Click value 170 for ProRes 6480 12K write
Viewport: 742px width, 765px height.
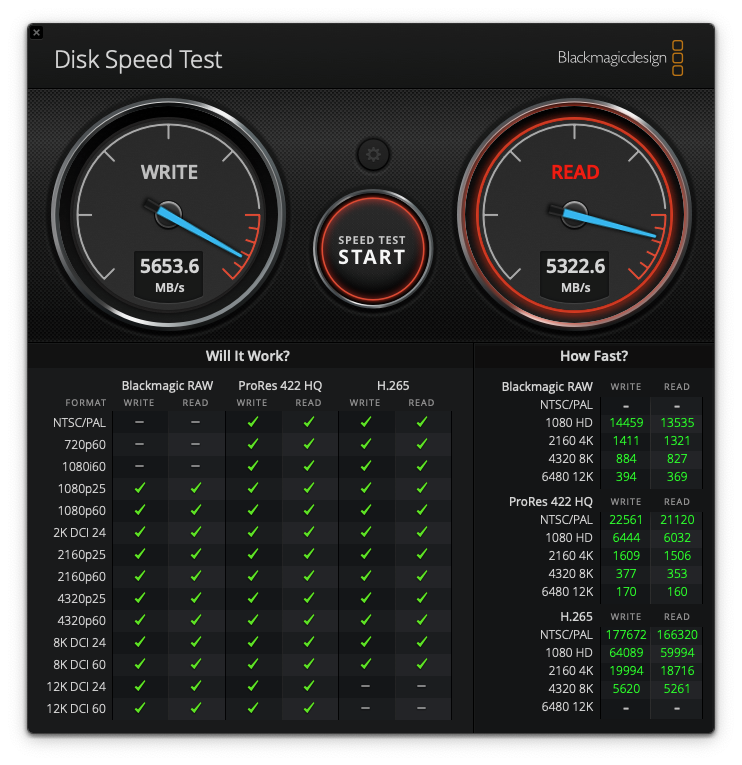[626, 592]
